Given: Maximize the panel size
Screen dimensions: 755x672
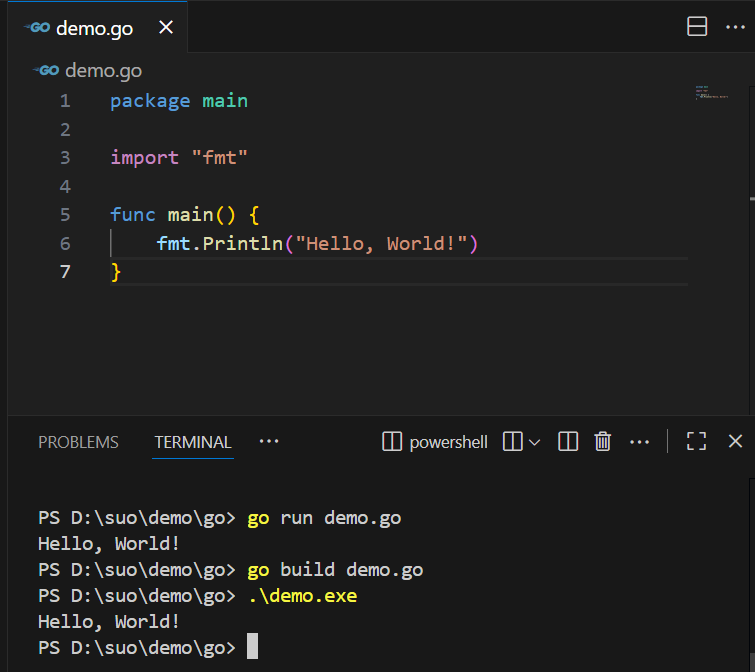Looking at the screenshot, I should (x=696, y=441).
